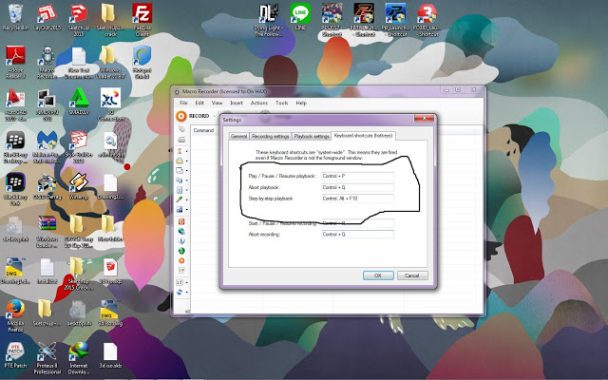Open the Actions menu in Macro Recorder
The image size is (608, 380).
[259, 103]
